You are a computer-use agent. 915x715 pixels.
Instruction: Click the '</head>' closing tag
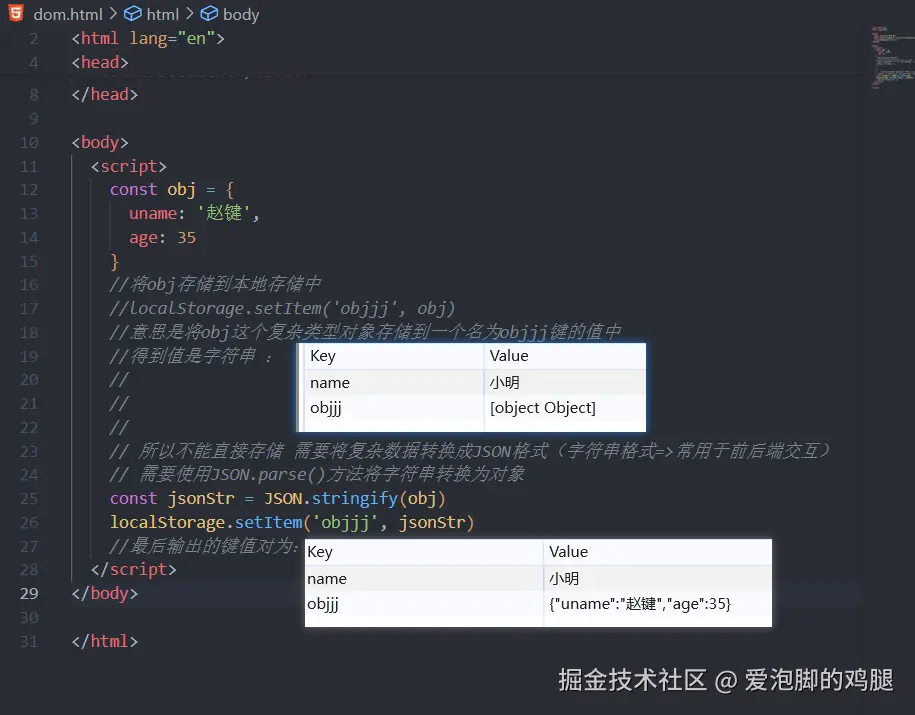[104, 94]
